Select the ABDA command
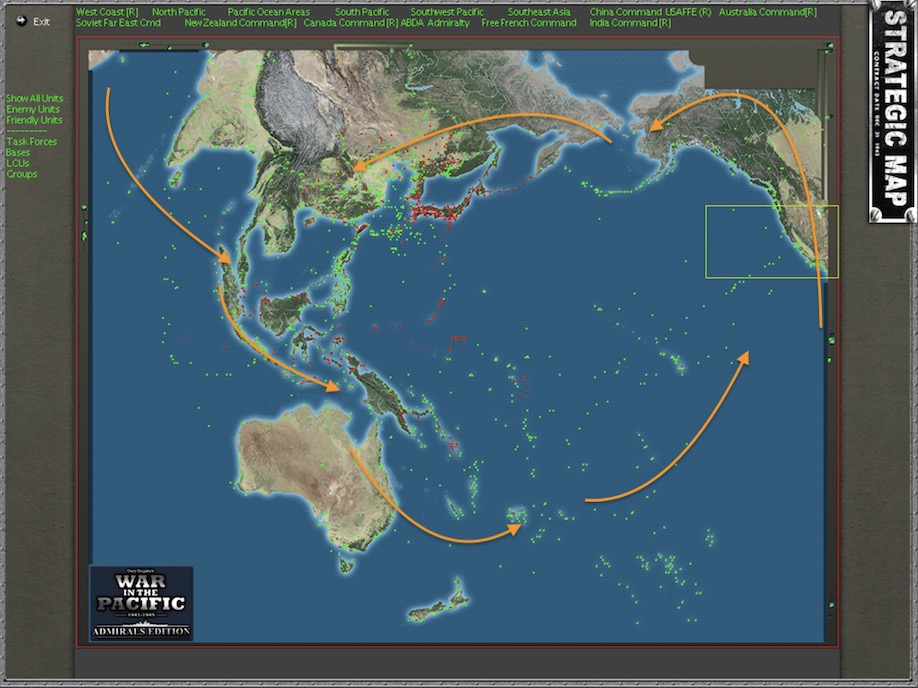Image resolution: width=918 pixels, height=688 pixels. pos(412,23)
